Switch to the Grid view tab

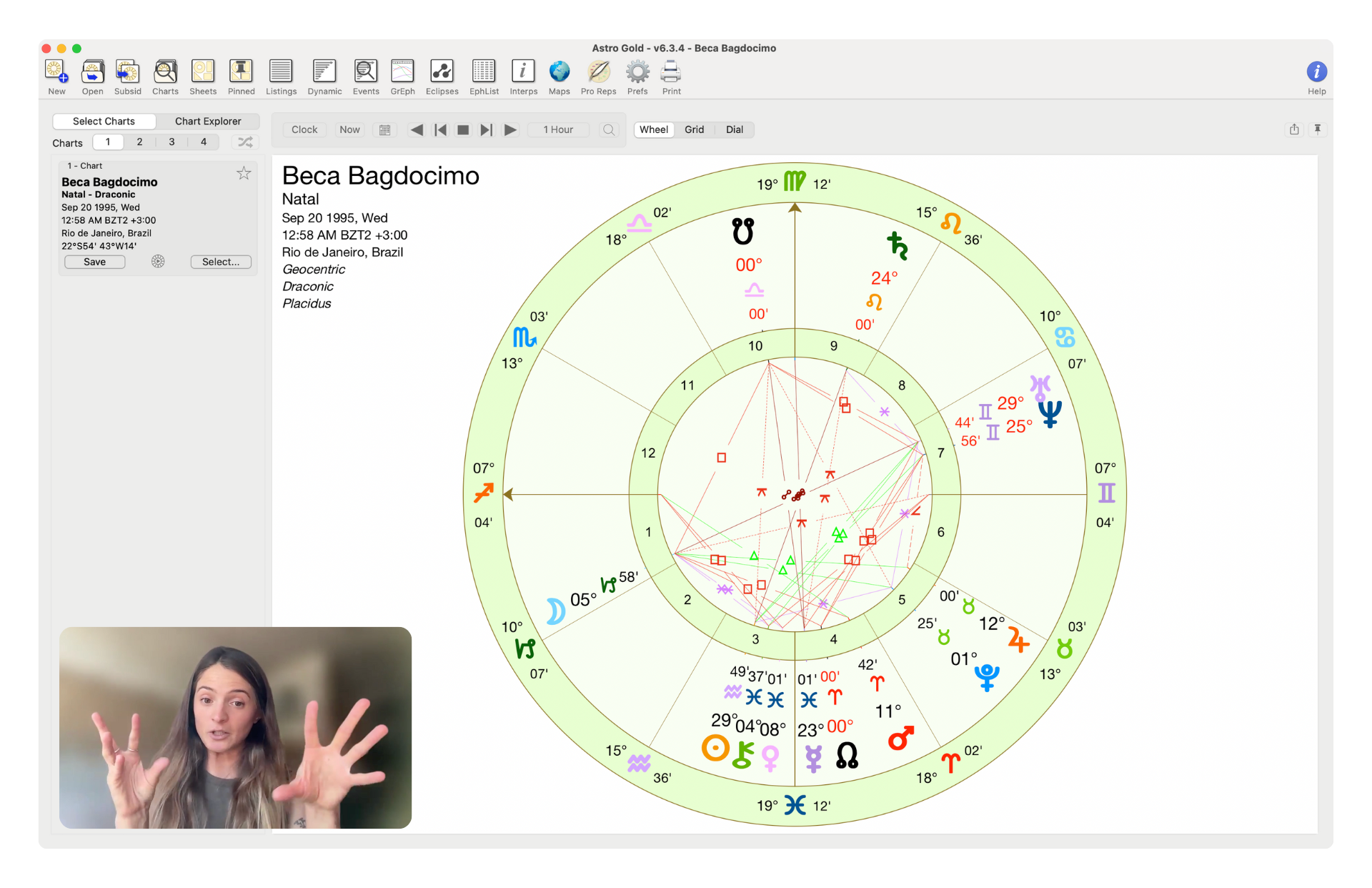pyautogui.click(x=694, y=129)
